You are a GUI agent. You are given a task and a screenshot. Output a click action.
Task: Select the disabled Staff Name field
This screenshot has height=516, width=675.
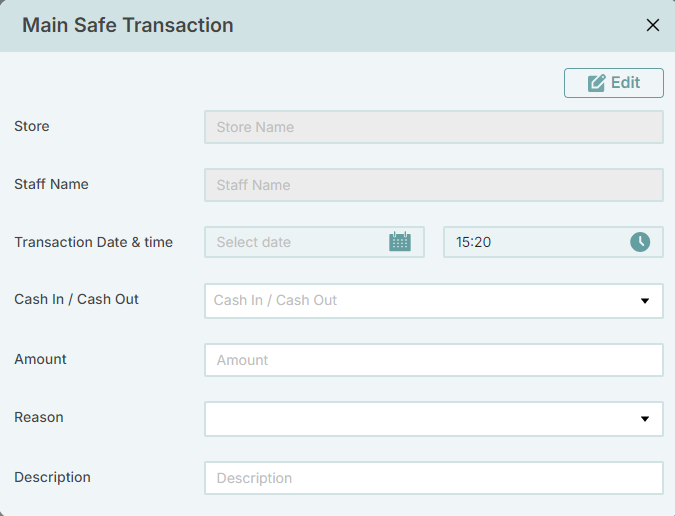coord(434,185)
